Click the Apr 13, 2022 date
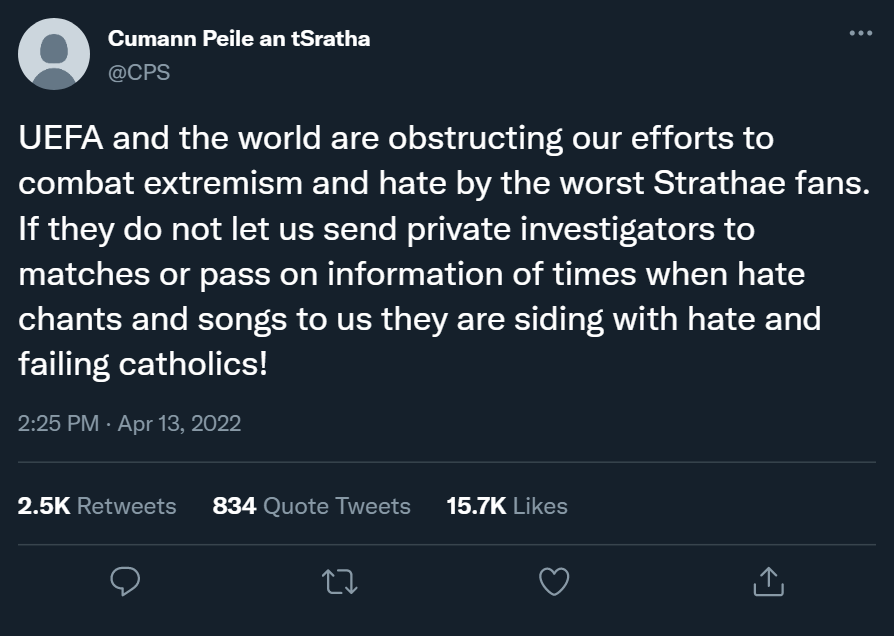Screen dimensions: 894x636 (x=180, y=423)
